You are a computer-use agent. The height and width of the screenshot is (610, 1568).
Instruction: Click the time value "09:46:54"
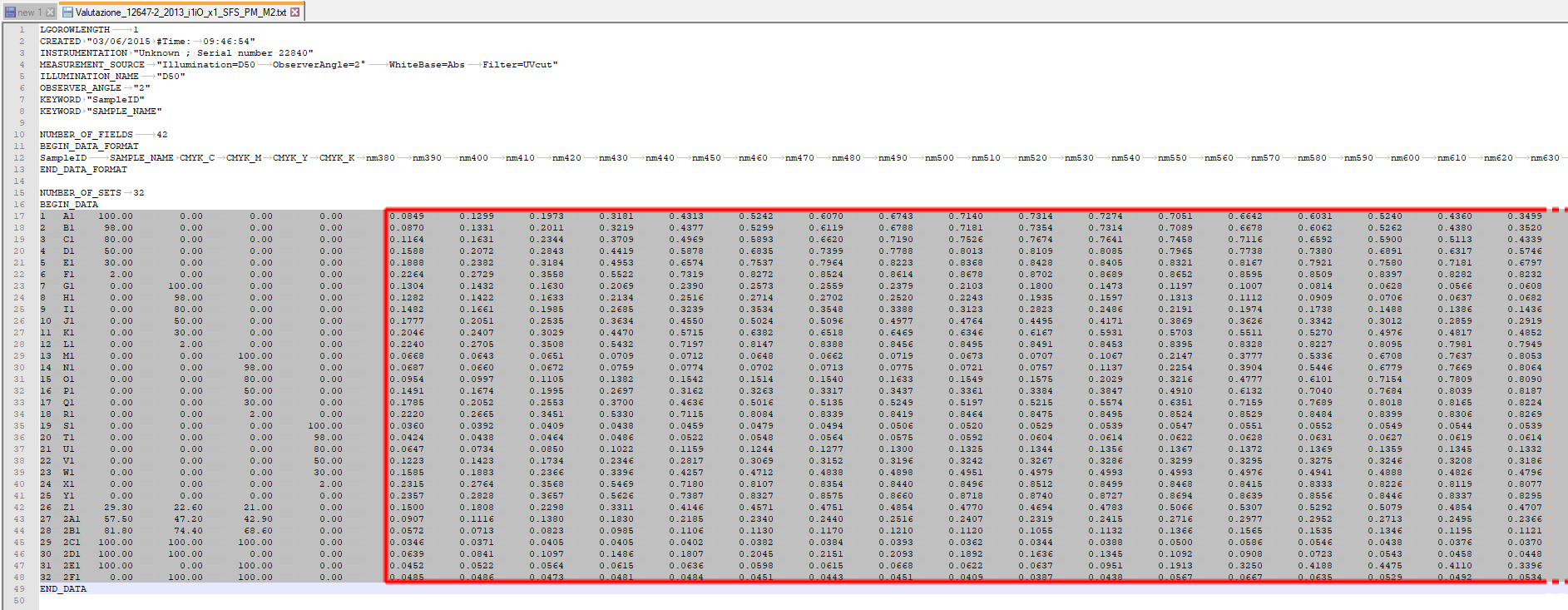tap(226, 42)
